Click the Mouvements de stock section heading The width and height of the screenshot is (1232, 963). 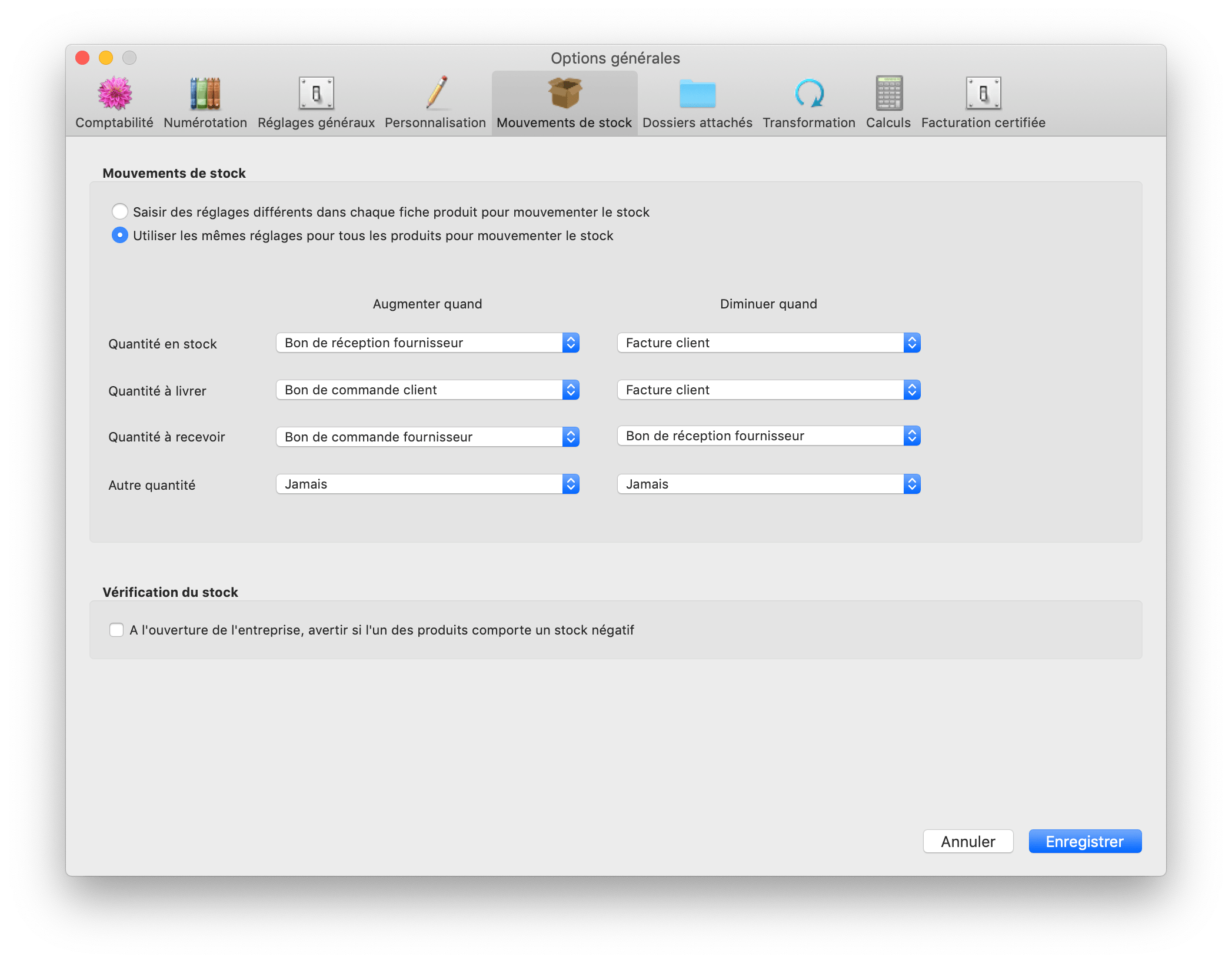pos(174,173)
